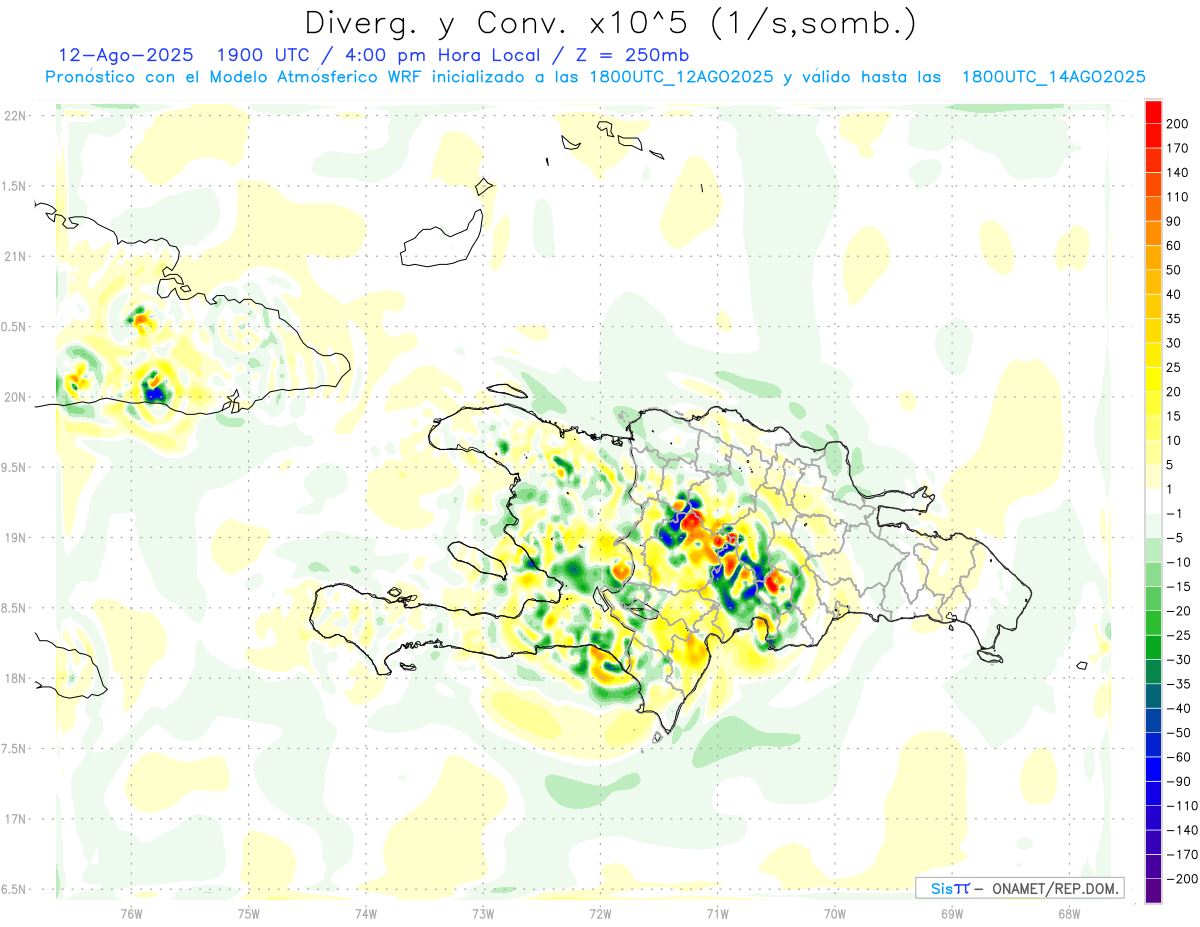Click the colorbar value '-110'
This screenshot has width=1200, height=927.
1180,806
